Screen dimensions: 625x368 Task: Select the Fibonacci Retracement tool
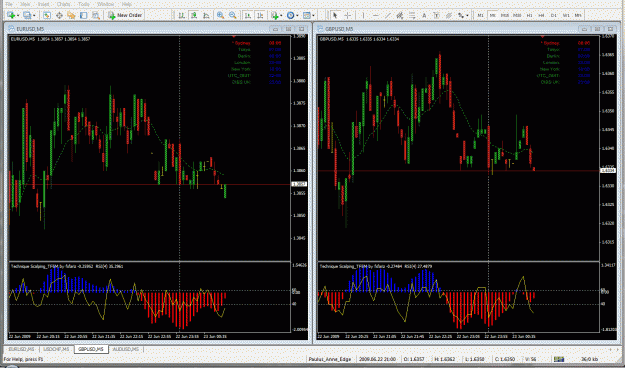tap(412, 15)
